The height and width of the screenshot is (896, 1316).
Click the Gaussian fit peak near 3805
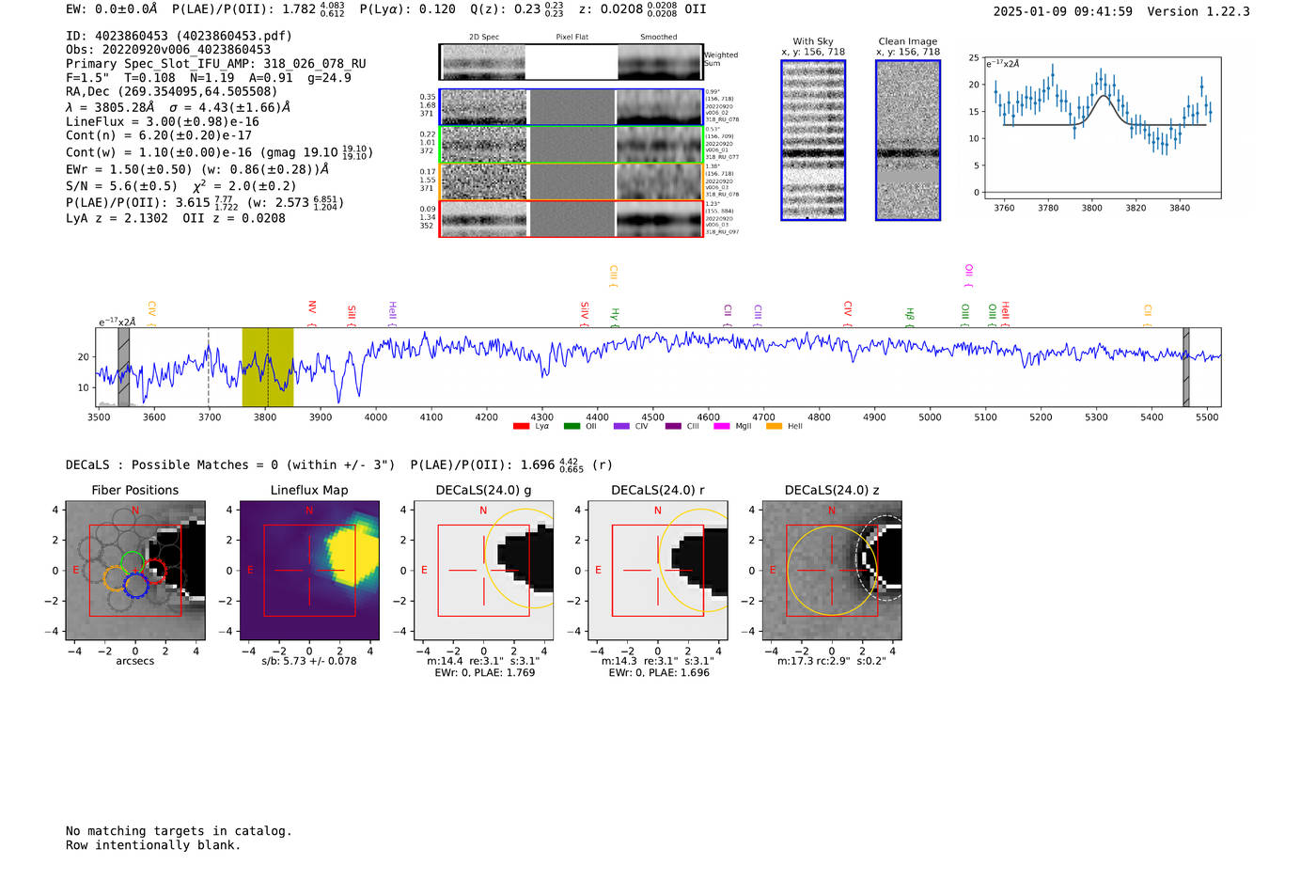(x=1104, y=96)
